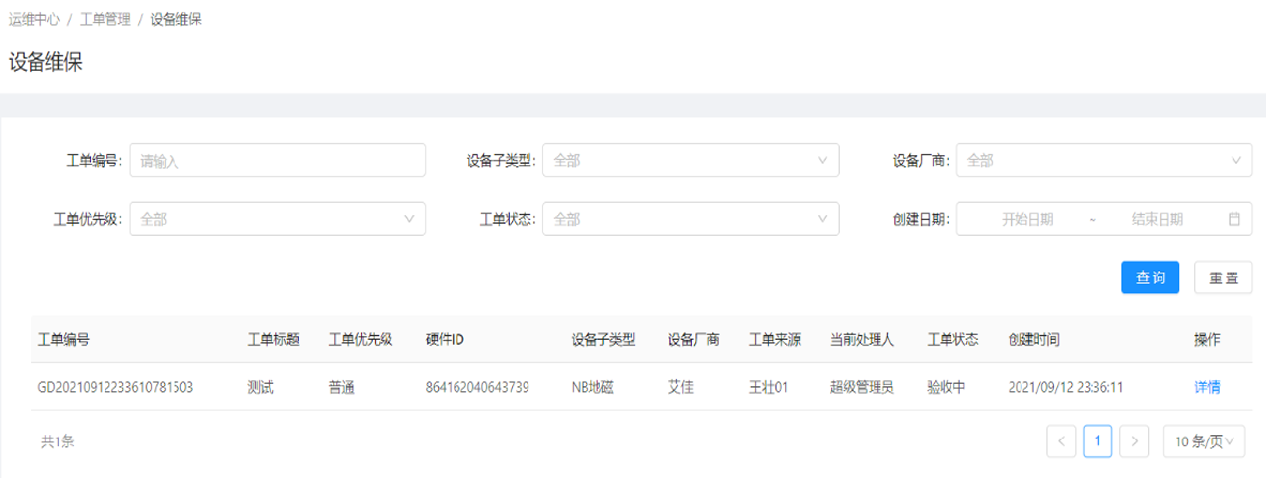Image resolution: width=1266 pixels, height=478 pixels.
Task: Go to next page arrow
Action: (1133, 441)
